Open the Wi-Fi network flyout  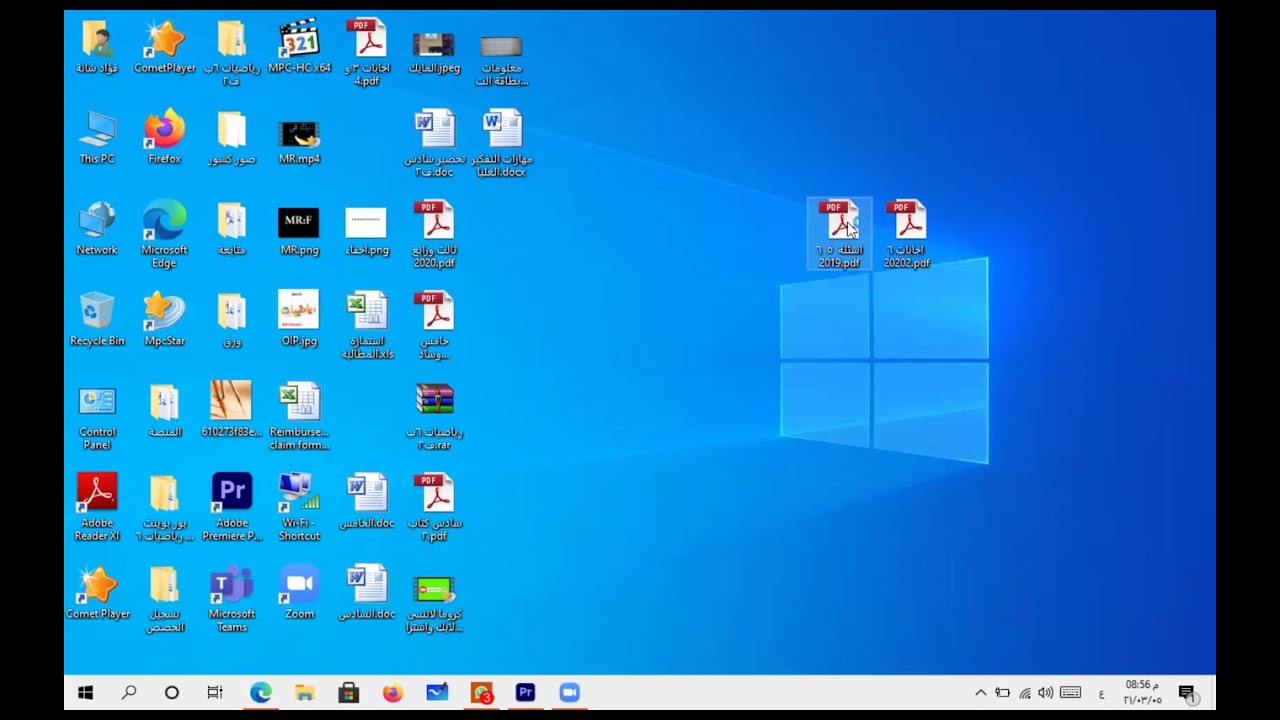click(x=1025, y=693)
